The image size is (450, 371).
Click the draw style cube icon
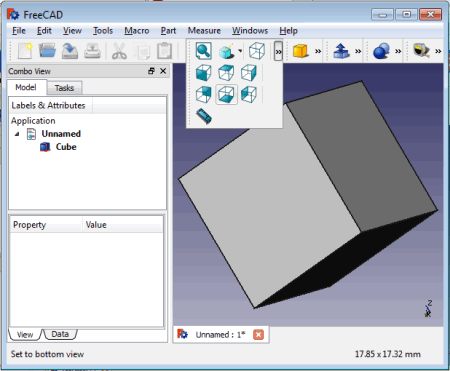coord(226,51)
